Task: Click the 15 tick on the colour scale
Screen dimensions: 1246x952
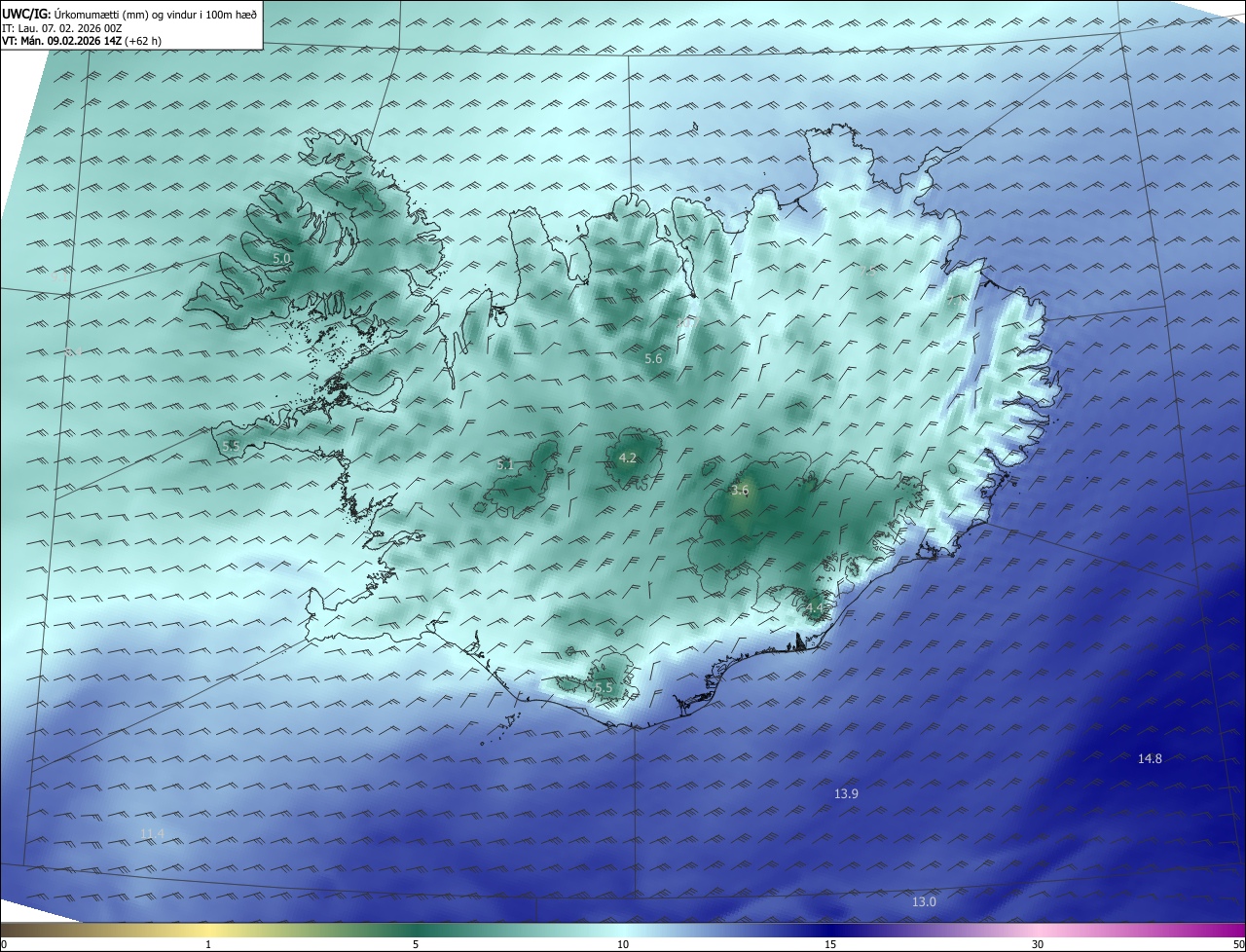Action: [830, 944]
